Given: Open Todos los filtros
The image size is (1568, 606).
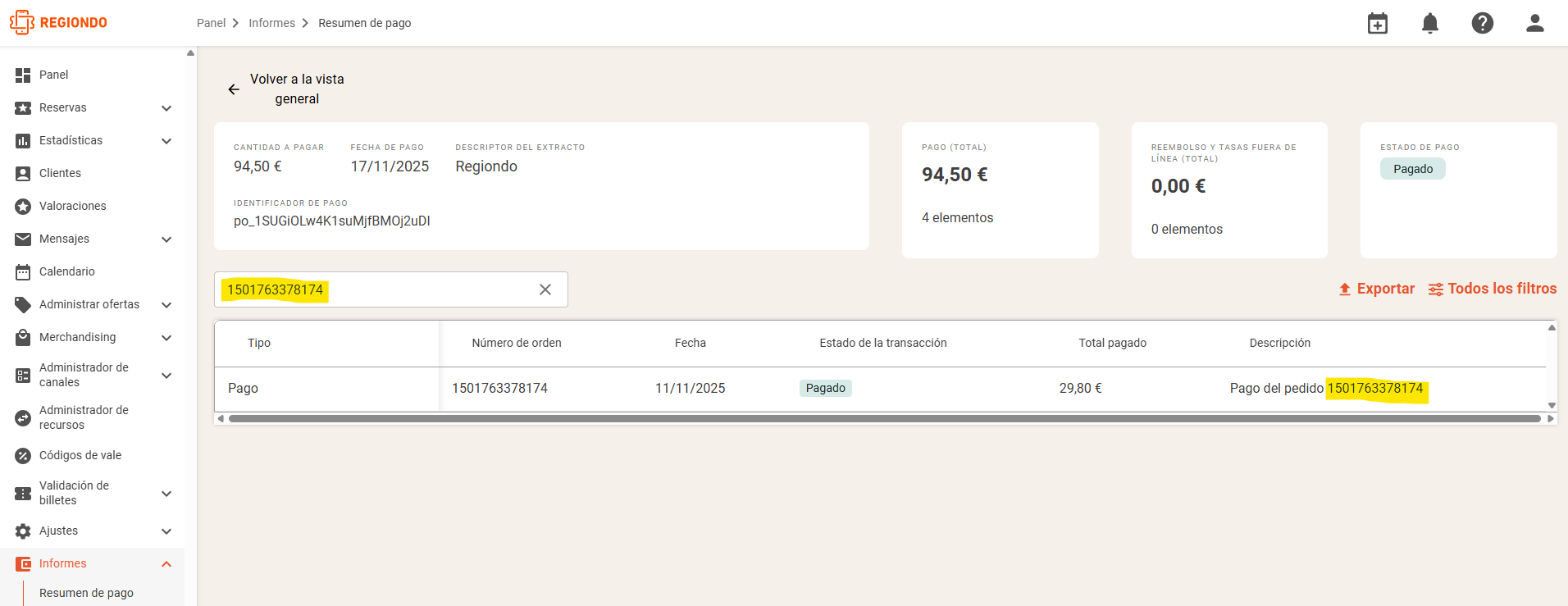Looking at the screenshot, I should (x=1493, y=289).
